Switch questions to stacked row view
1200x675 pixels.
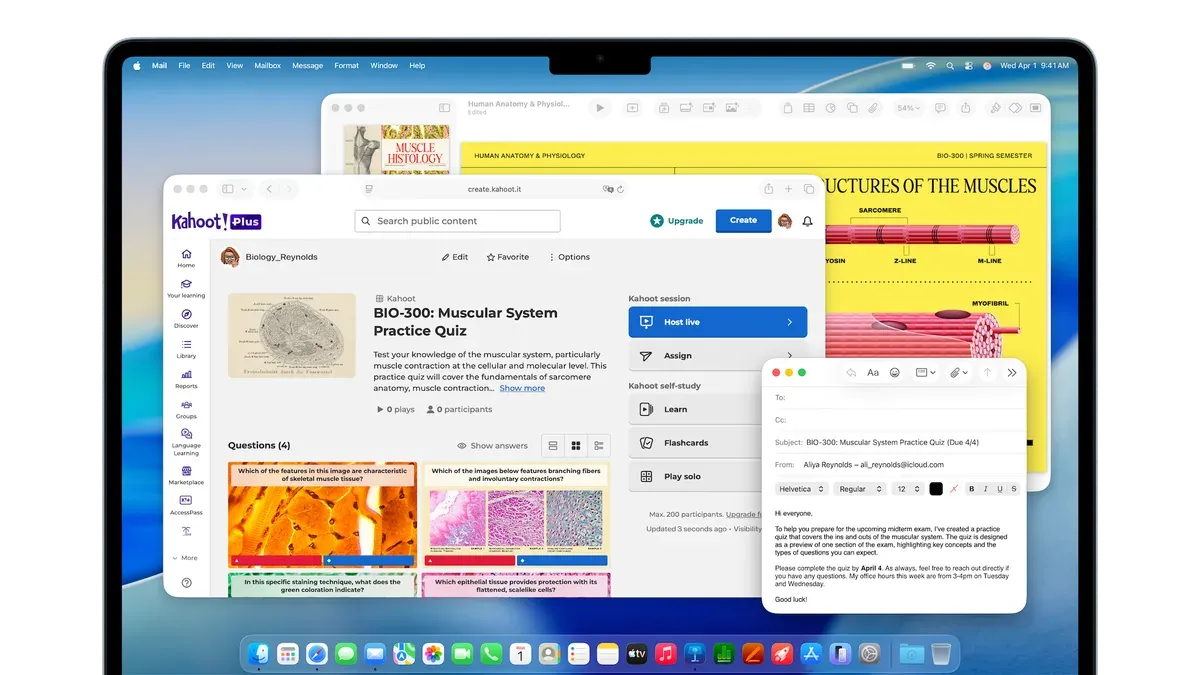(x=553, y=445)
